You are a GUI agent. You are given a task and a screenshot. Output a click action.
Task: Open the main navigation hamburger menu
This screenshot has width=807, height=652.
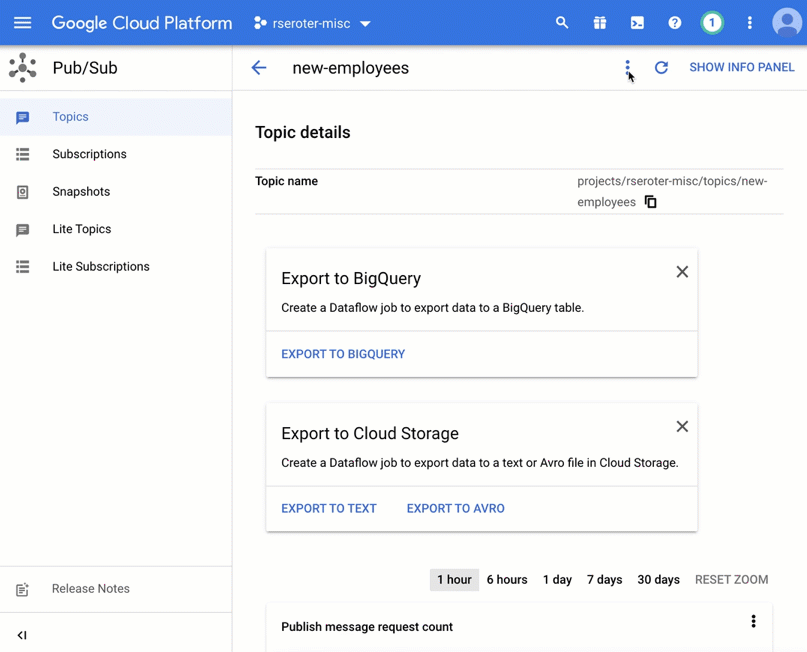[22, 23]
